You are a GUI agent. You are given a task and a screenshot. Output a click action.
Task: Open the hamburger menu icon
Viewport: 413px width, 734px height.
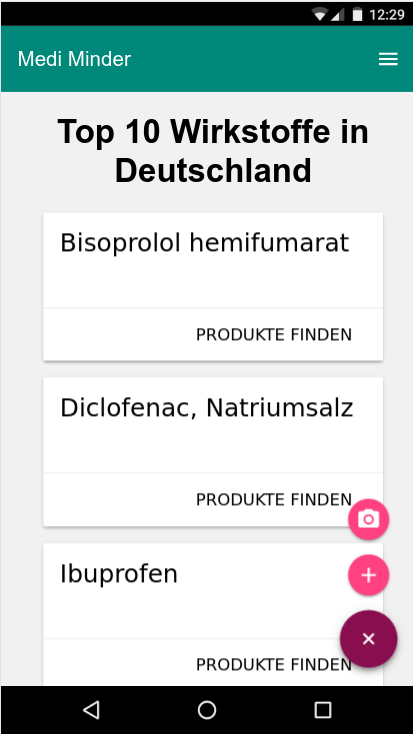tap(388, 59)
